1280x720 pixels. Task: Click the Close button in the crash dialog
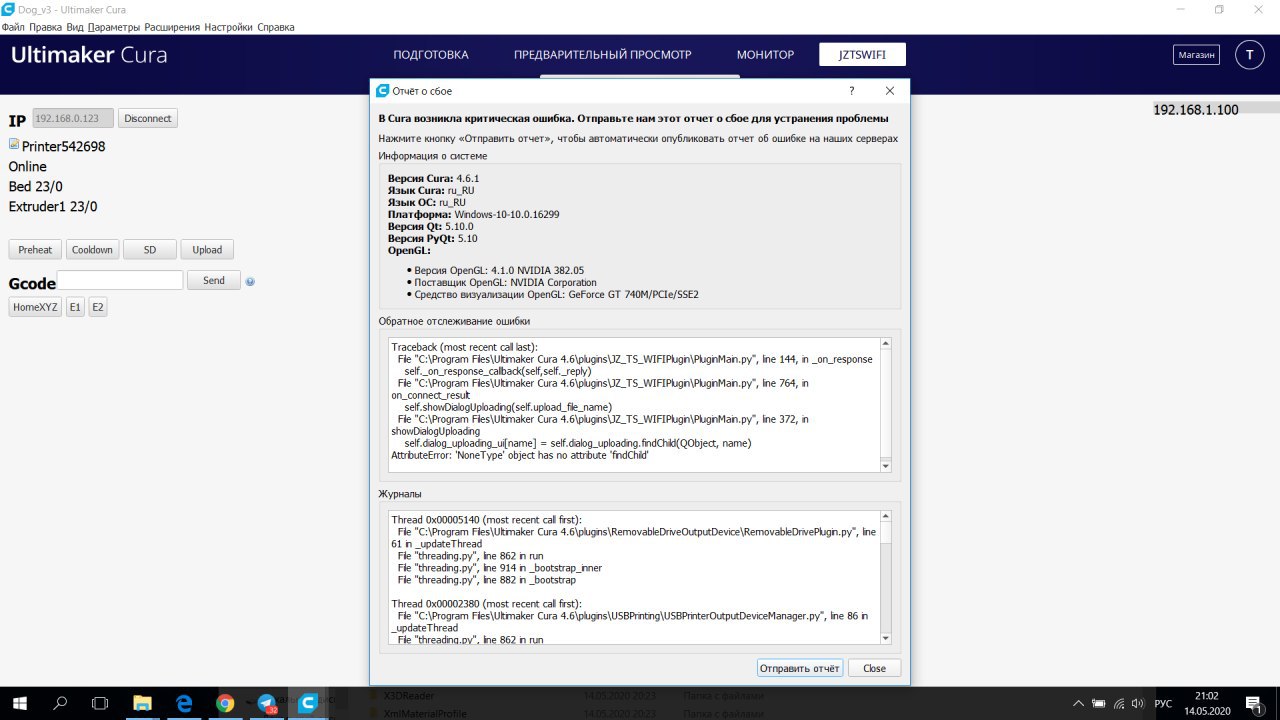pyautogui.click(x=874, y=668)
